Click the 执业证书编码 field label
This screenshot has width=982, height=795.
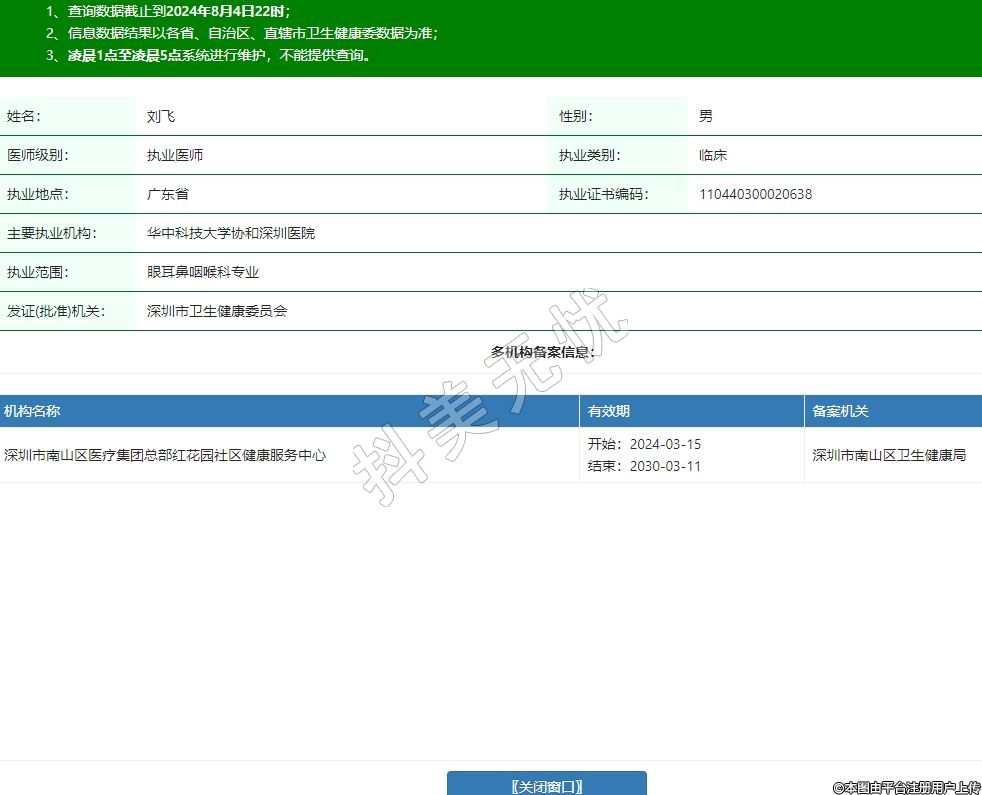tap(603, 194)
